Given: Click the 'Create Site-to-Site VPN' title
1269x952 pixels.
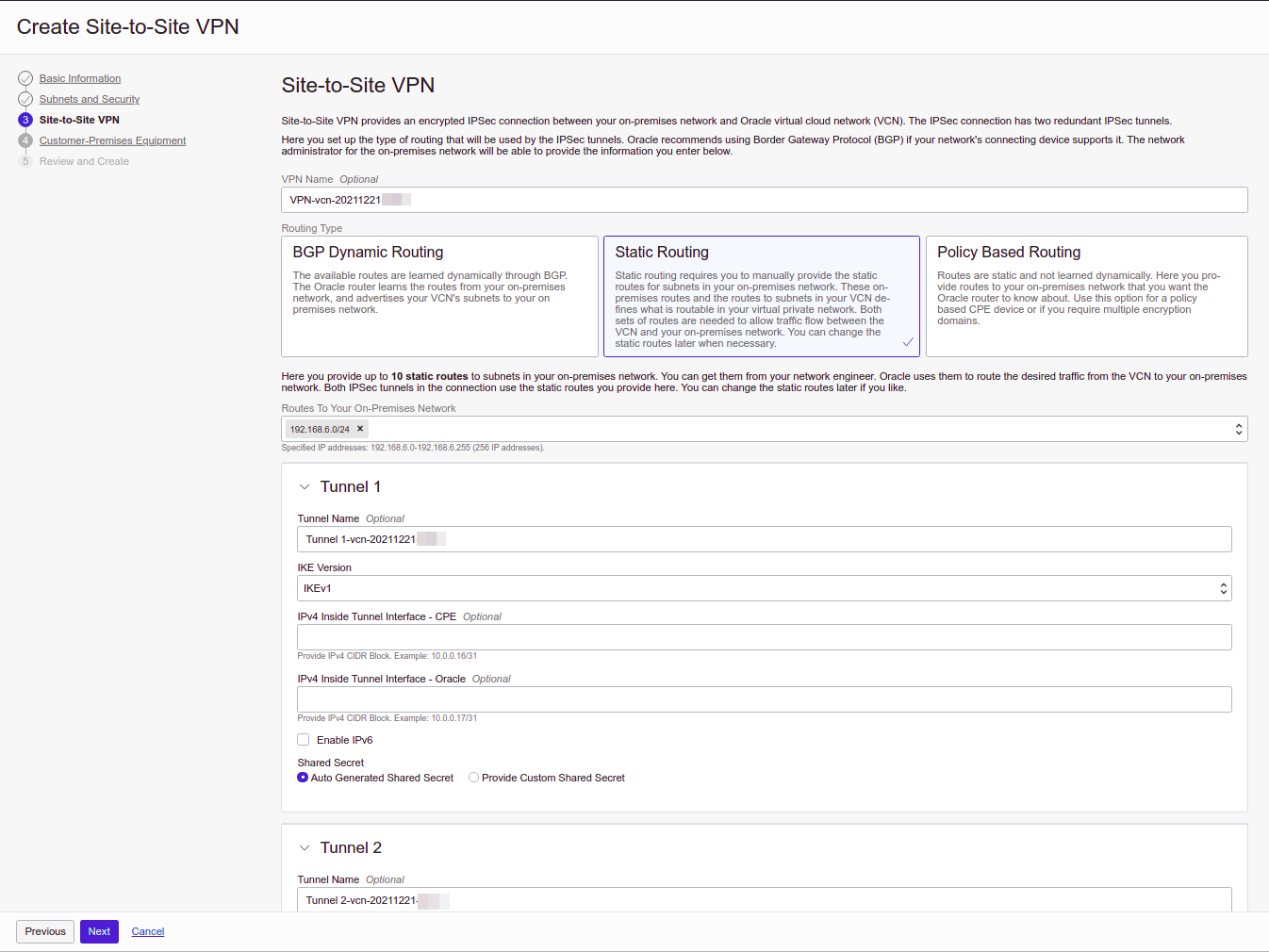Looking at the screenshot, I should [x=128, y=27].
